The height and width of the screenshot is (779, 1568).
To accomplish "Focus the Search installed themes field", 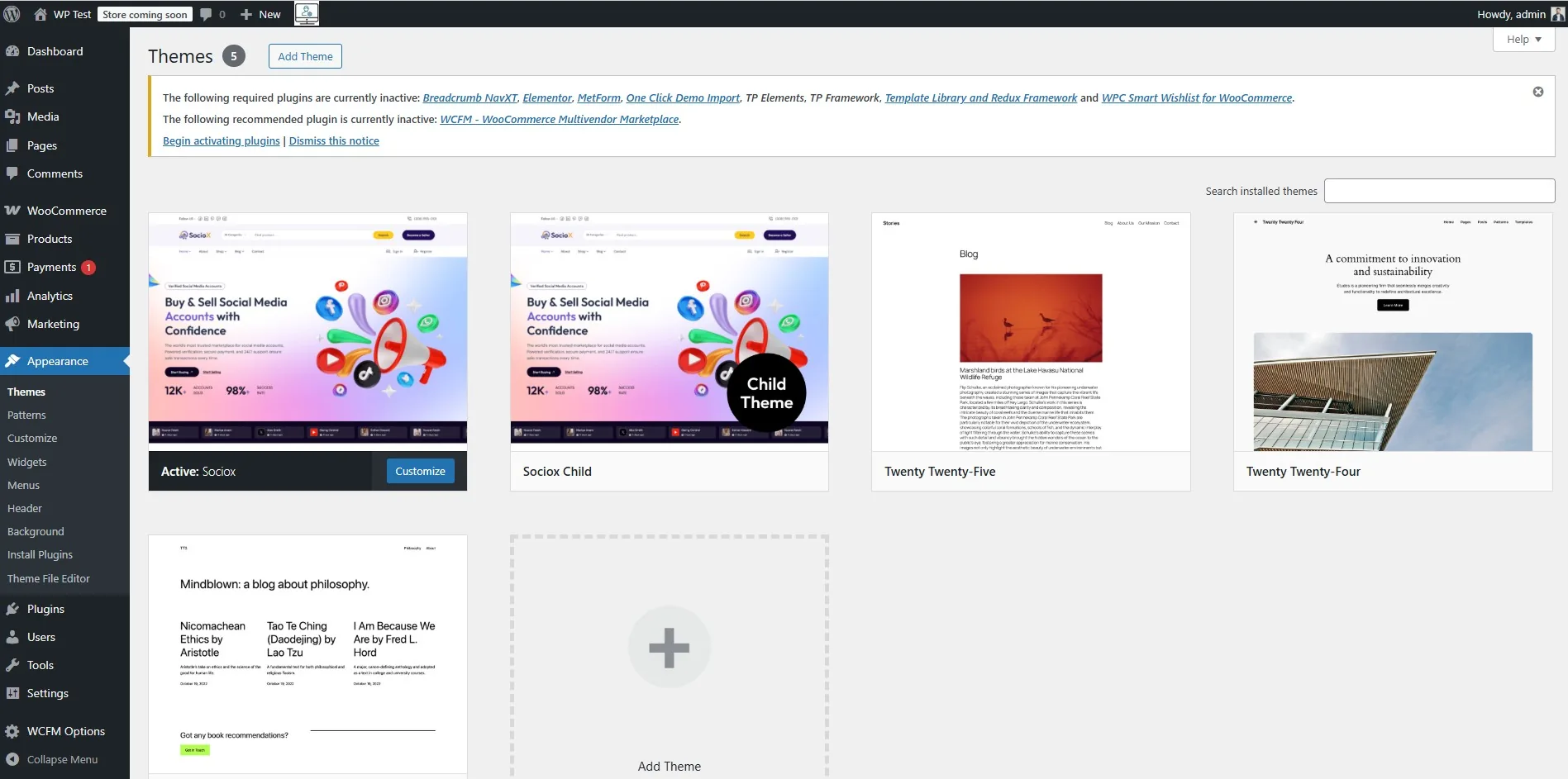I will [1438, 191].
